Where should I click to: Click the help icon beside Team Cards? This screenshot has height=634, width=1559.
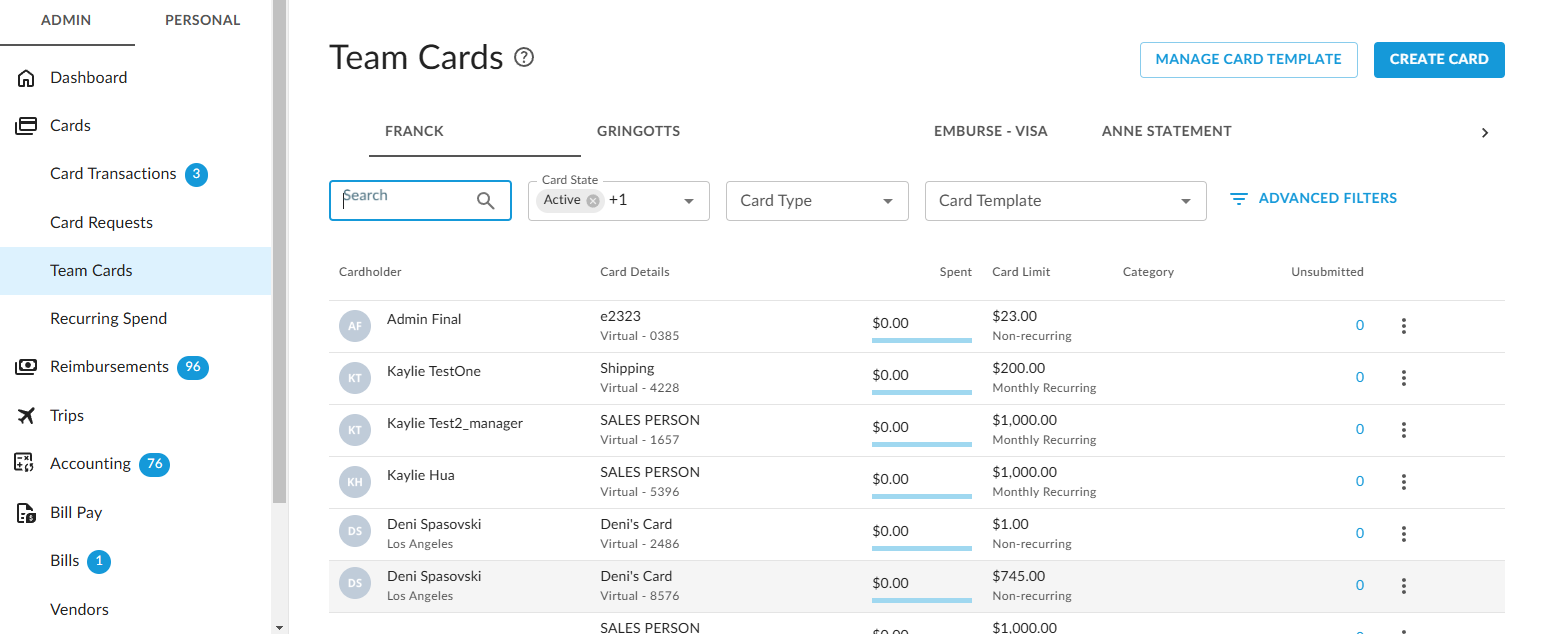click(524, 58)
